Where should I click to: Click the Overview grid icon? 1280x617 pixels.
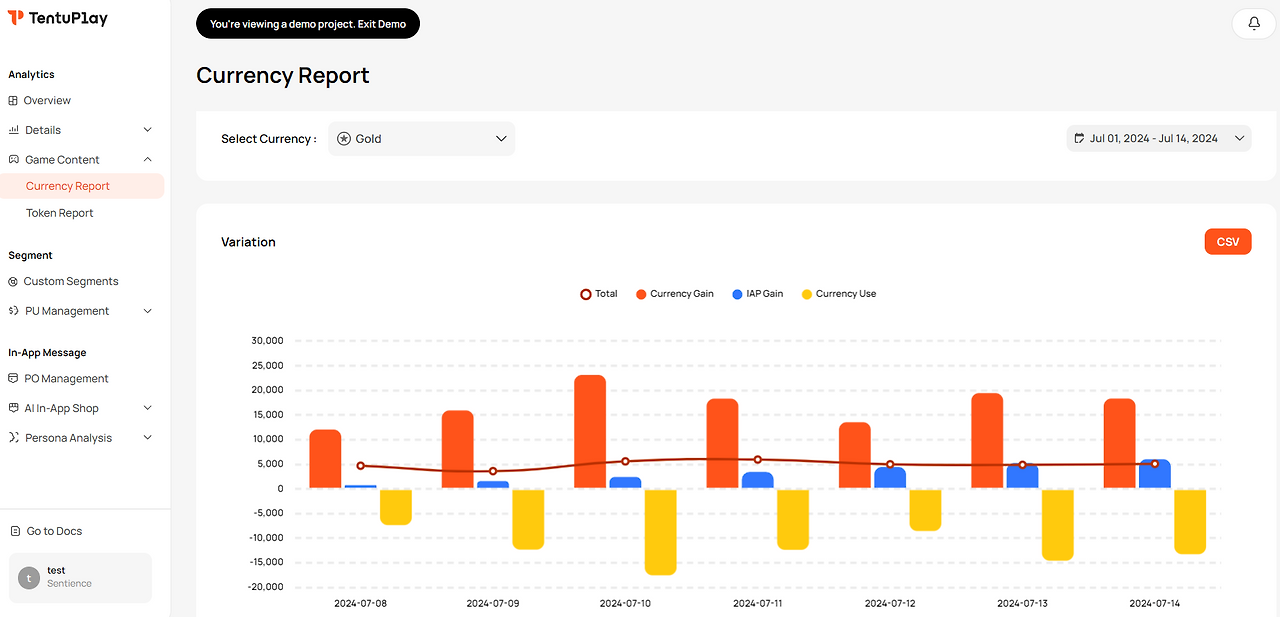tap(13, 101)
